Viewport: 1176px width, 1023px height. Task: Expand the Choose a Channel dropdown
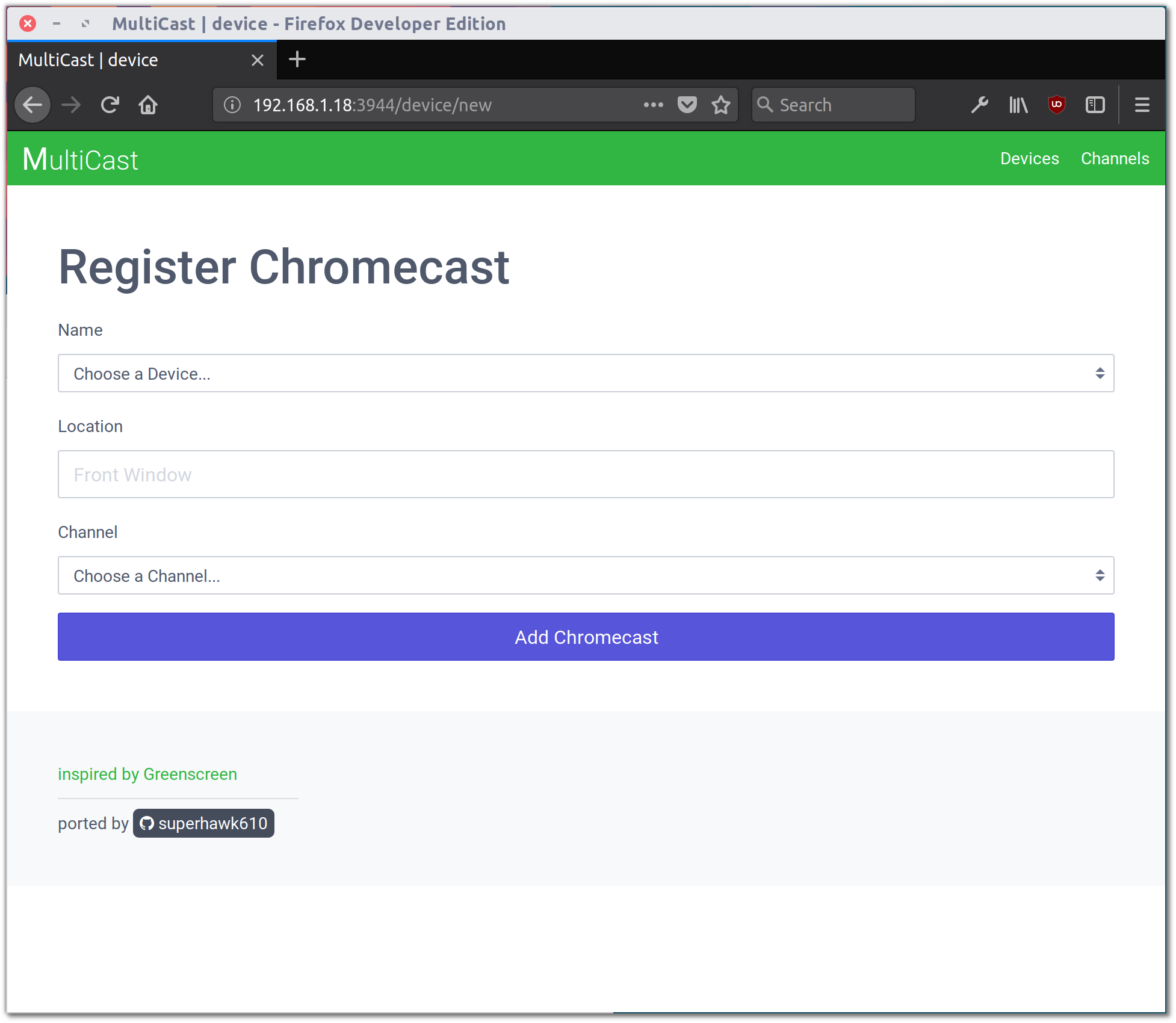click(586, 575)
